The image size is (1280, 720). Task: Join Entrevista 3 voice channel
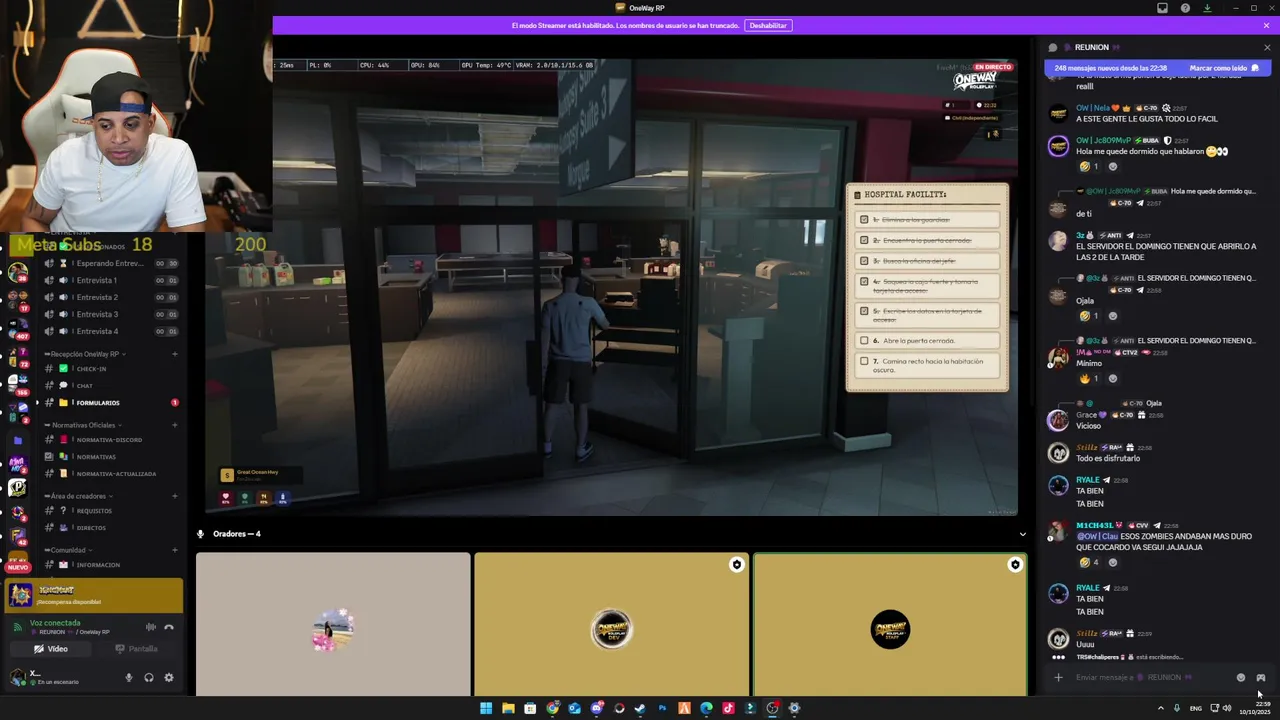point(110,314)
